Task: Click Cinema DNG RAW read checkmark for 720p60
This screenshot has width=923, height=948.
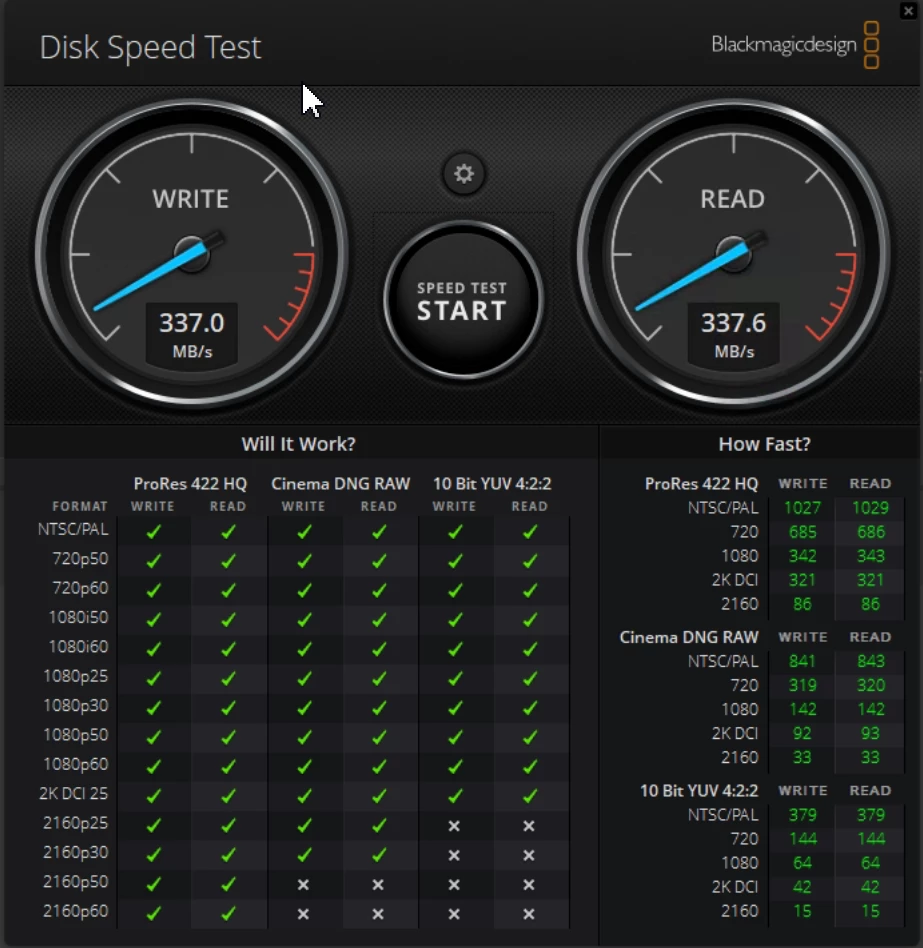Action: (379, 590)
